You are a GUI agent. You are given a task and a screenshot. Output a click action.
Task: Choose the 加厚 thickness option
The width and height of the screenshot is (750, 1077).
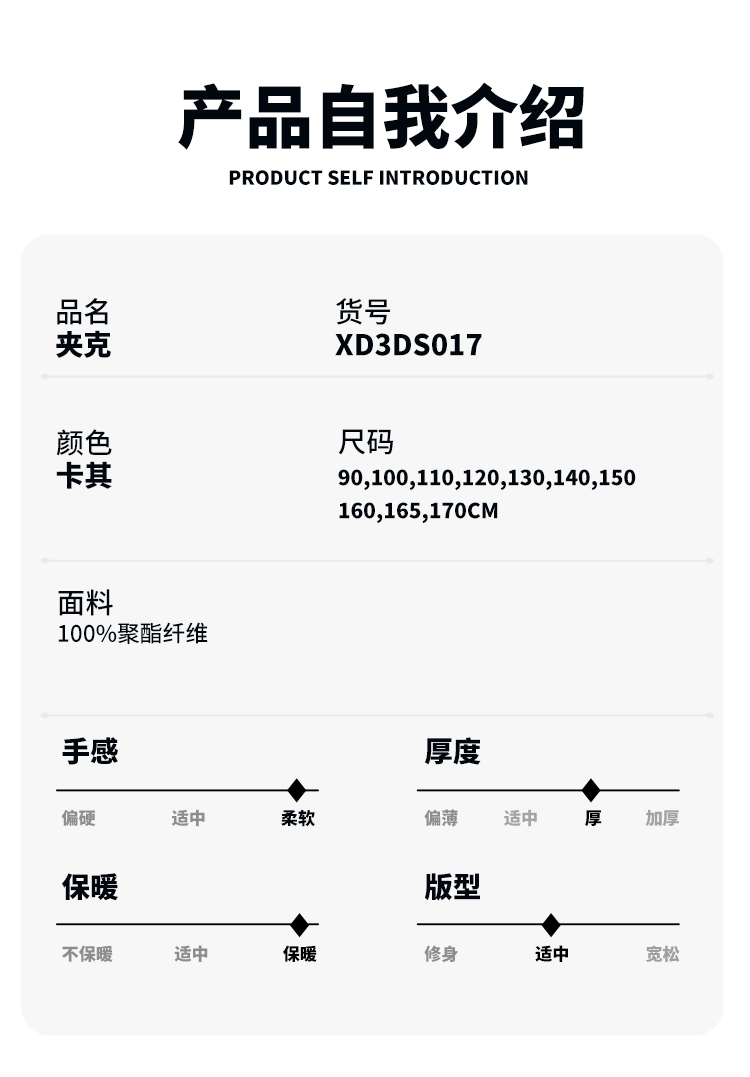[x=662, y=818]
